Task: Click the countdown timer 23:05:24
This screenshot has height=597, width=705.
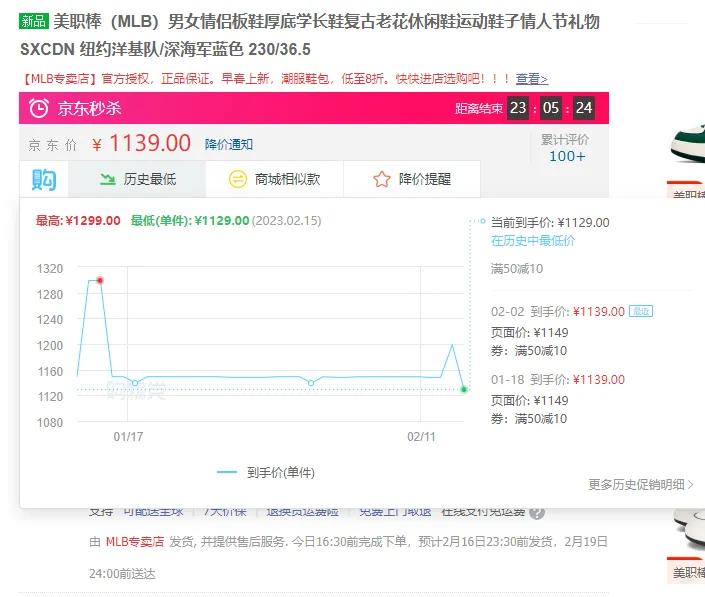Action: tap(551, 108)
